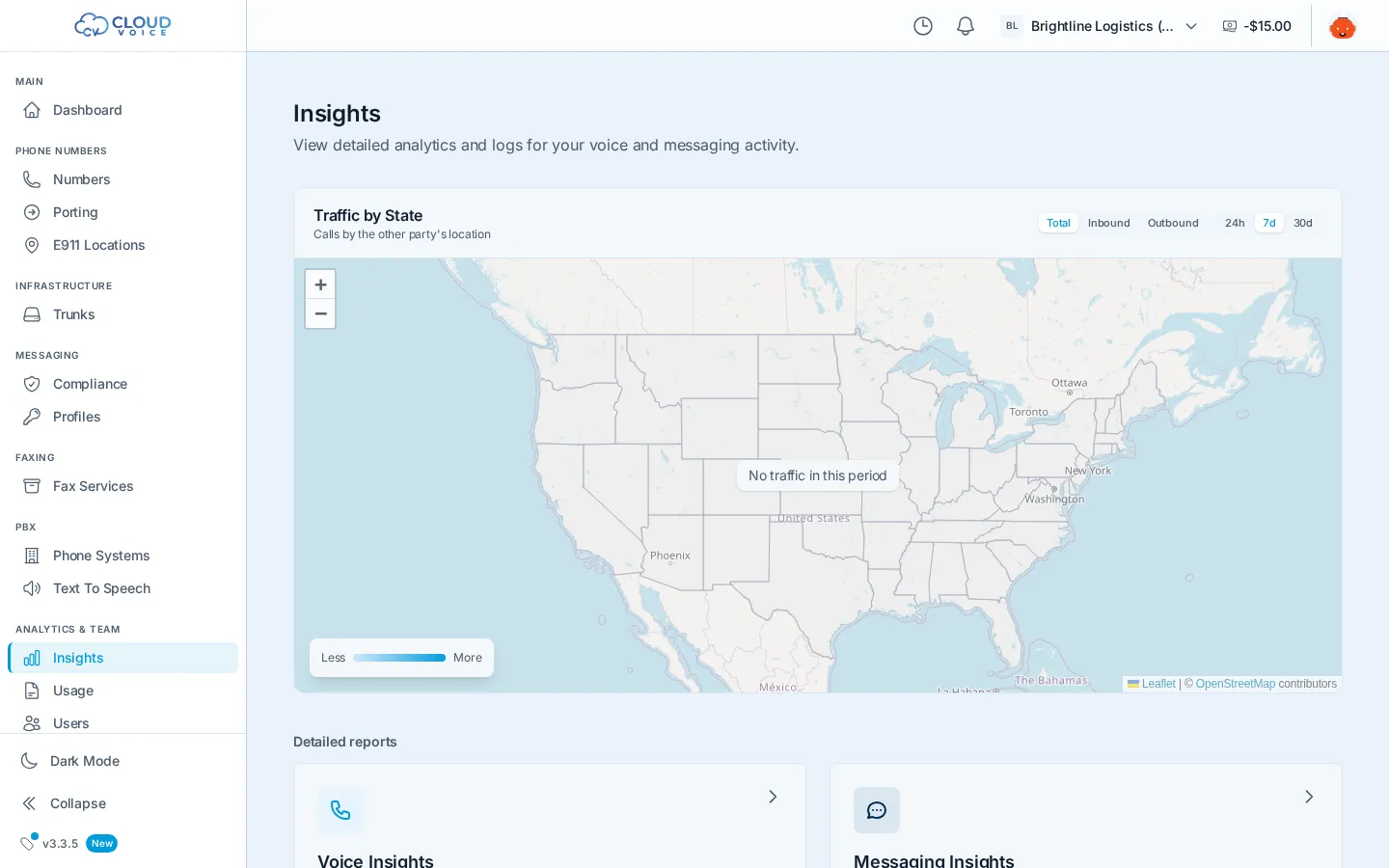The width and height of the screenshot is (1389, 868).
Task: Open Text To Speech
Action: point(123,588)
